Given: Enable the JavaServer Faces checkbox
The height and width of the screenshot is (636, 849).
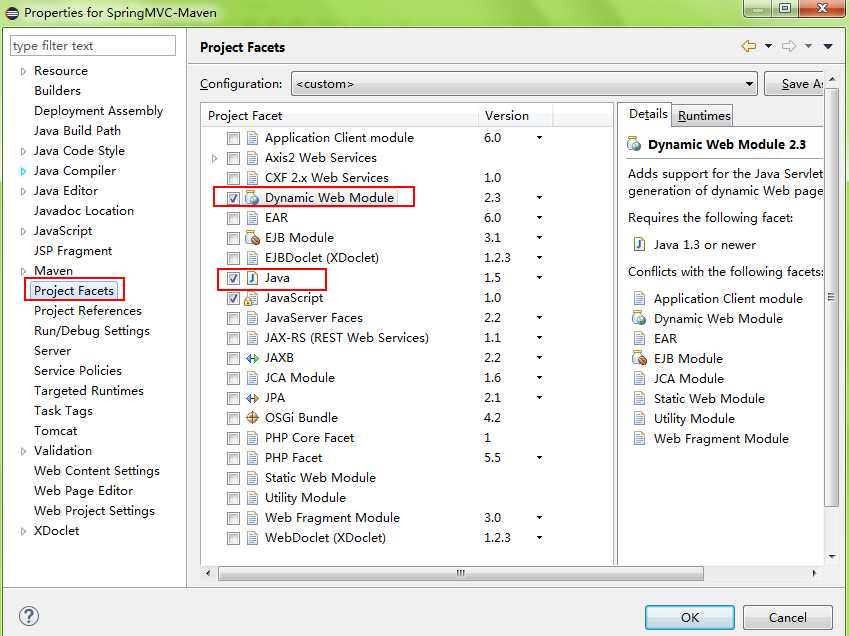Looking at the screenshot, I should coord(233,318).
